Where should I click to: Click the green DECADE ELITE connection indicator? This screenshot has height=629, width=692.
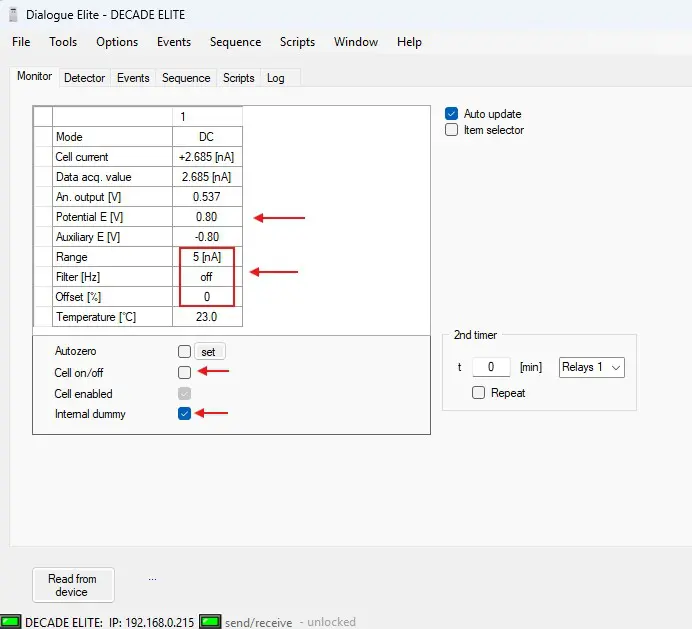[x=10, y=621]
